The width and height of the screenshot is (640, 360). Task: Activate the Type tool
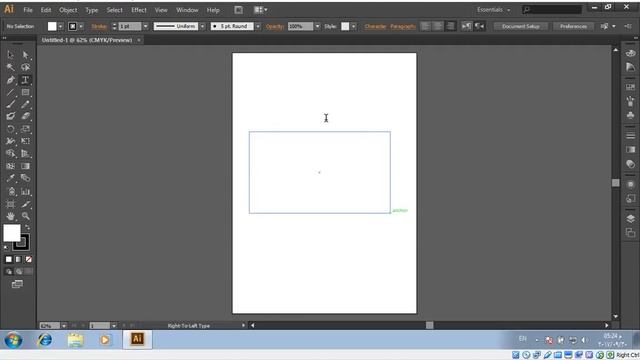pyautogui.click(x=25, y=80)
